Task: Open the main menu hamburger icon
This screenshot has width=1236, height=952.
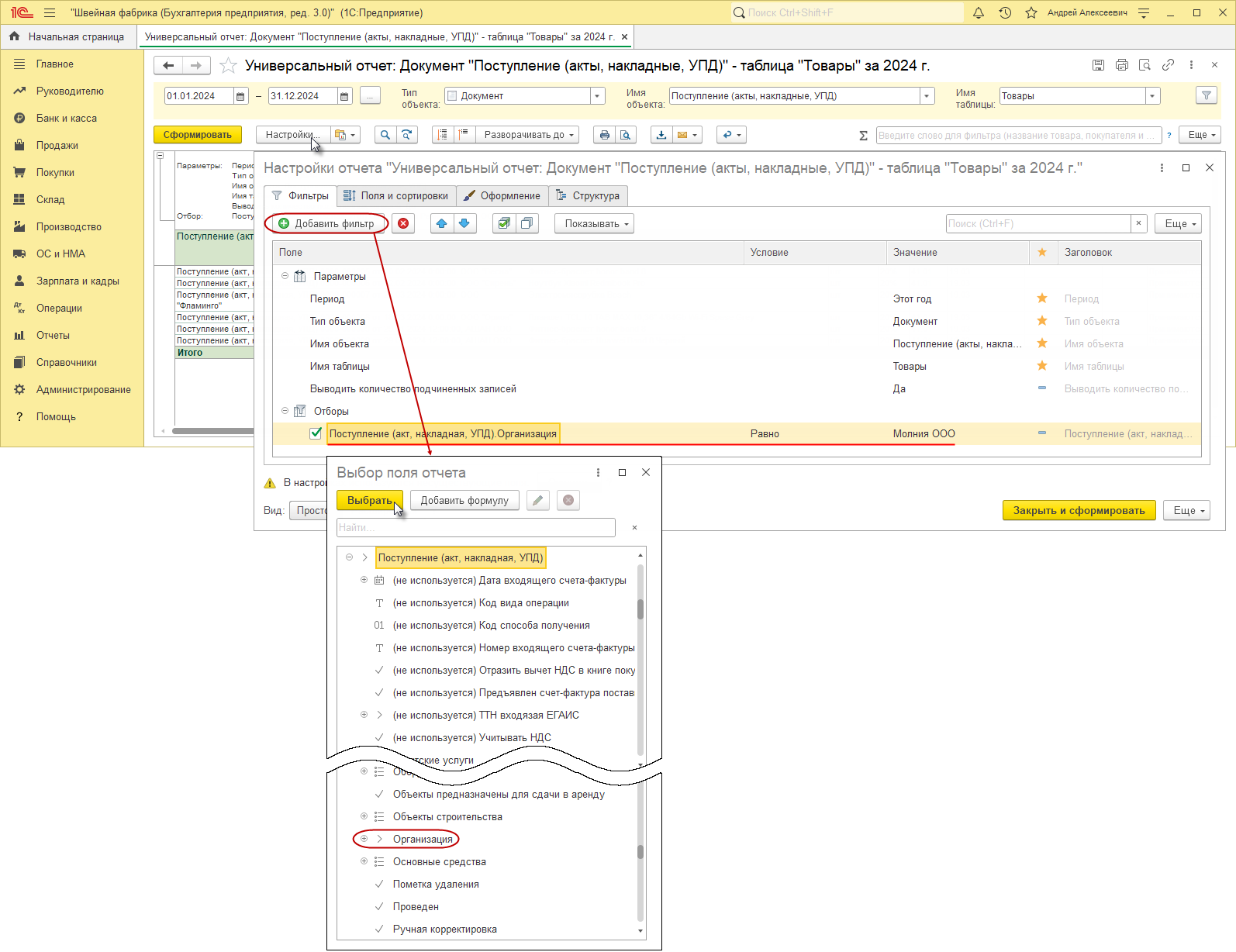Action: [50, 12]
